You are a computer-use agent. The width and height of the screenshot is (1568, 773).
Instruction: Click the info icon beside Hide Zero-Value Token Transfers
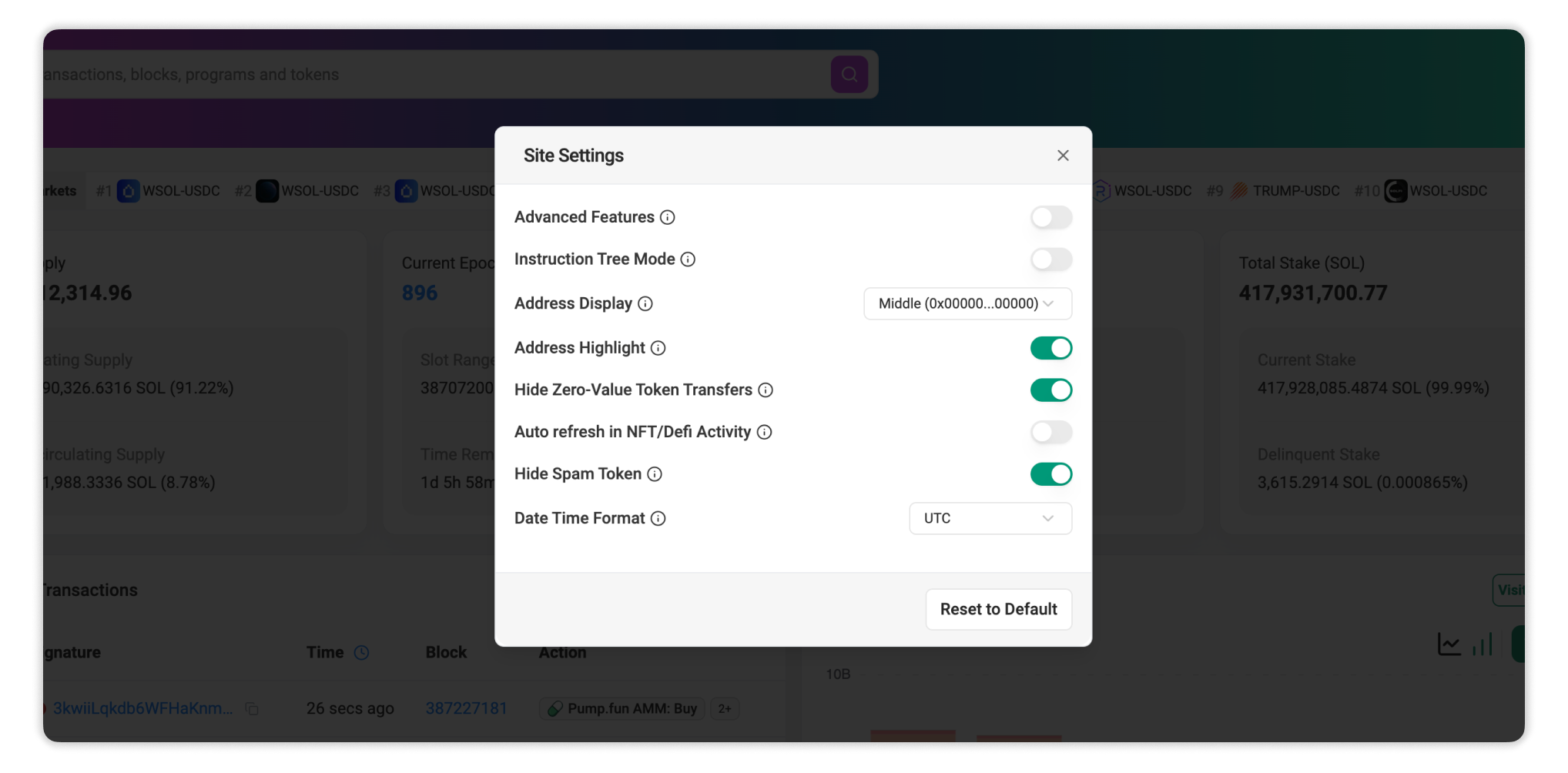pyautogui.click(x=766, y=390)
